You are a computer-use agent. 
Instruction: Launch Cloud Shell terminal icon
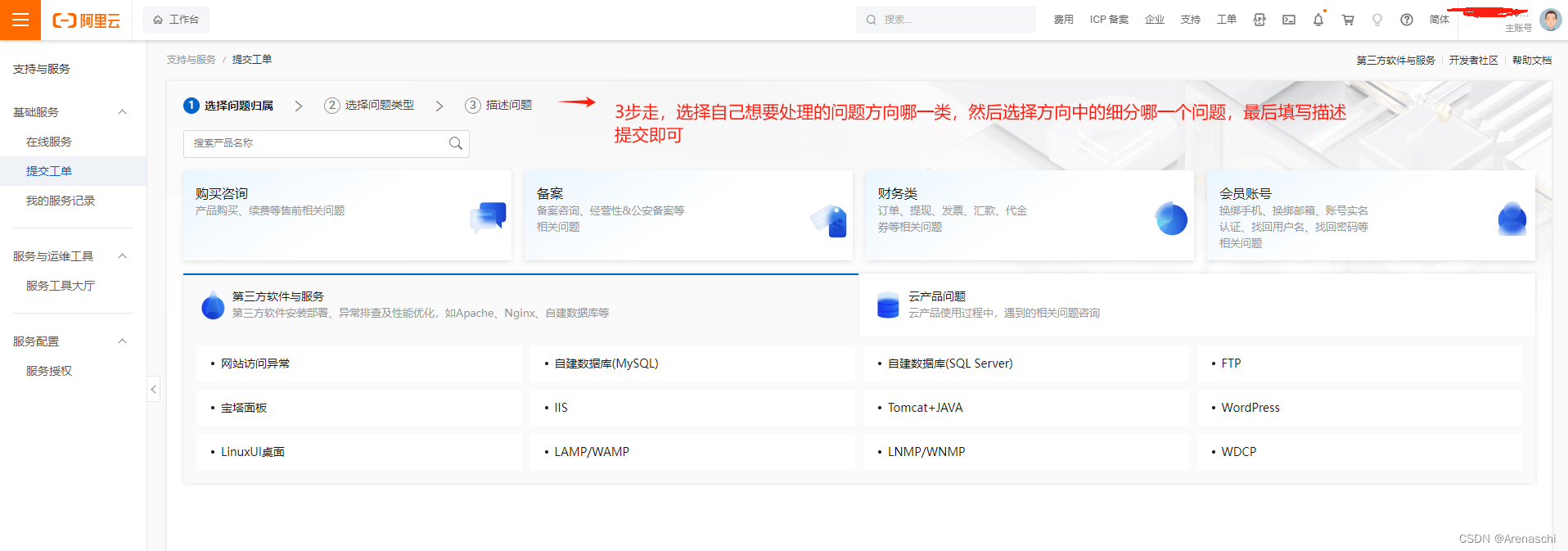pos(1289,20)
